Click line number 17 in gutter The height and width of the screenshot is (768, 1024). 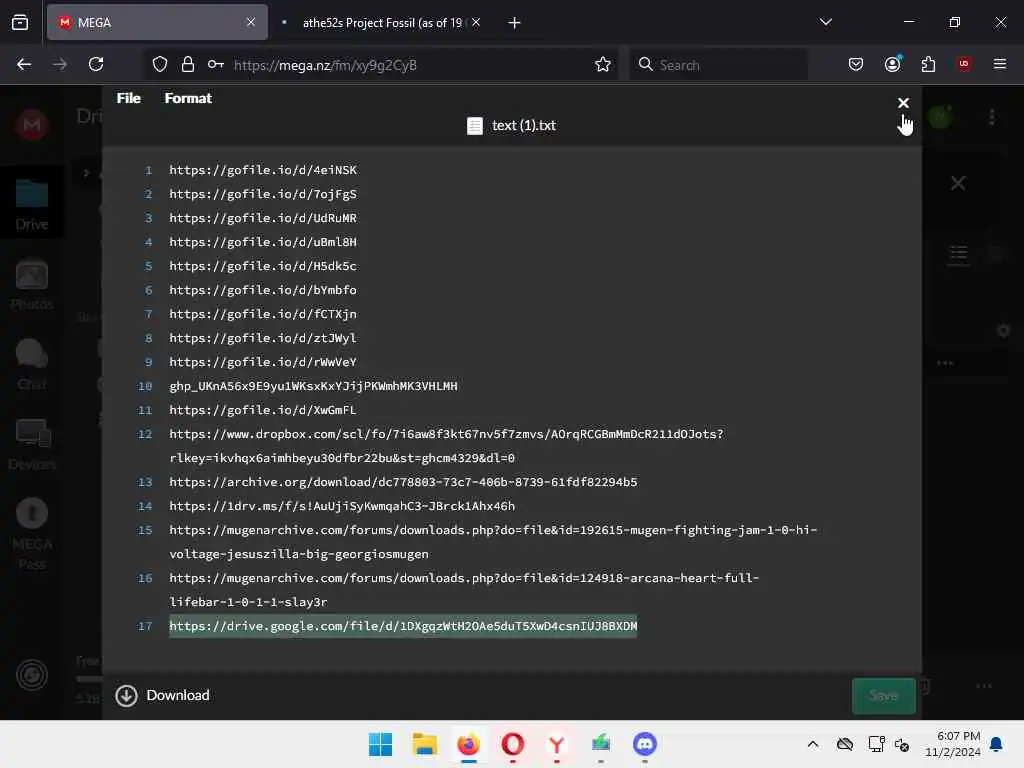[x=145, y=626]
